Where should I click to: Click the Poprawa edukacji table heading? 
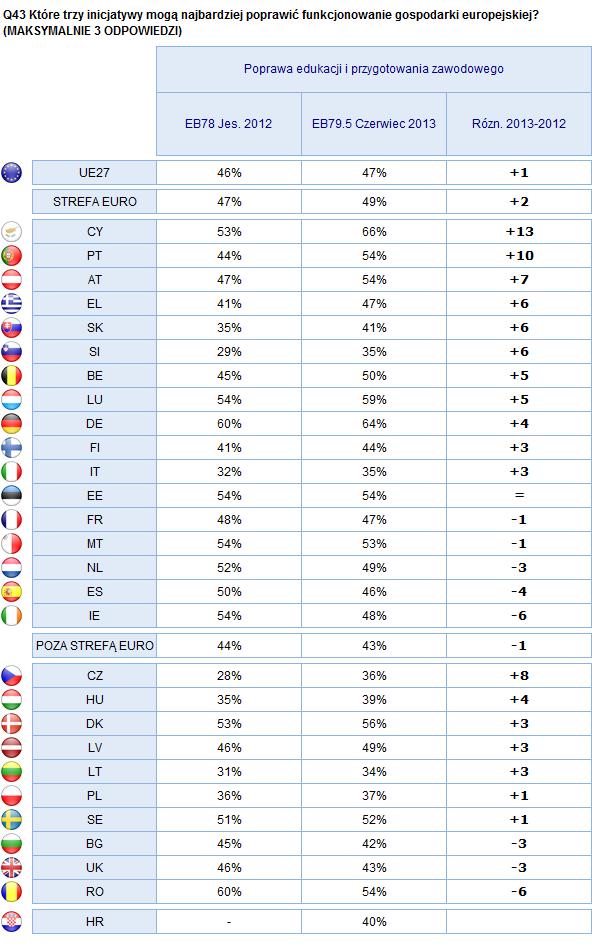click(374, 69)
